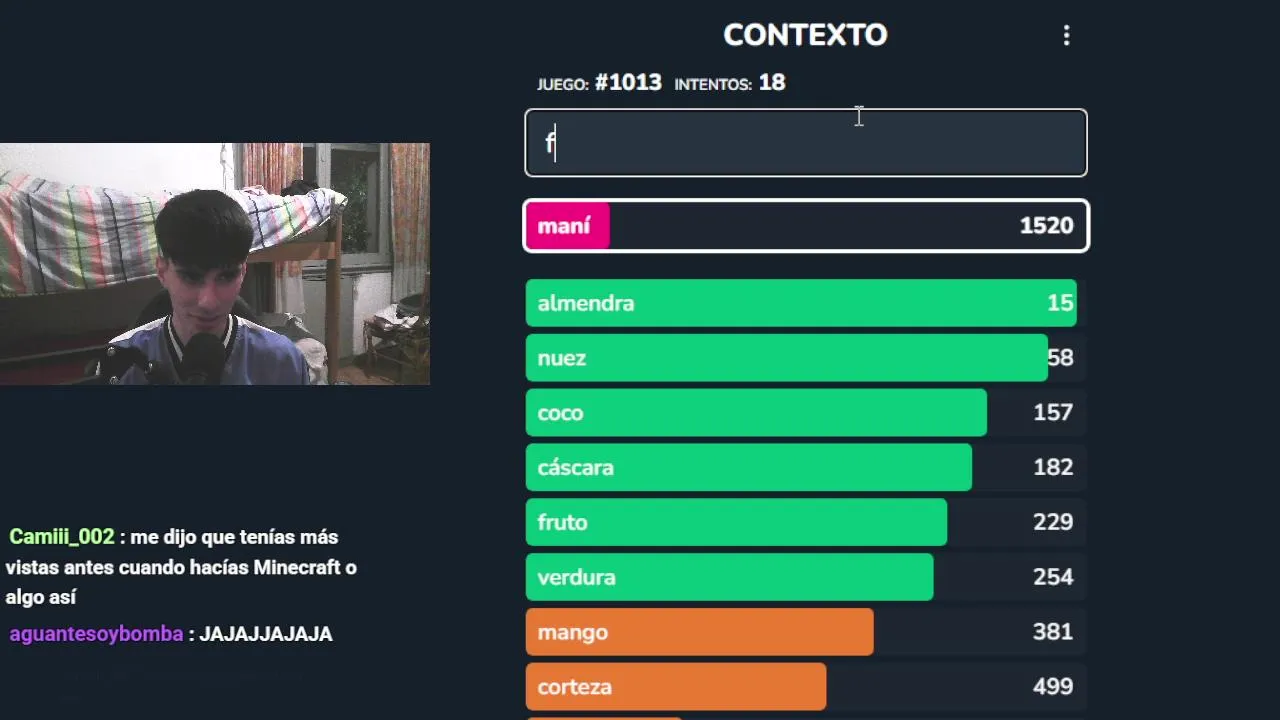Click the orange mango guess bar

point(699,632)
